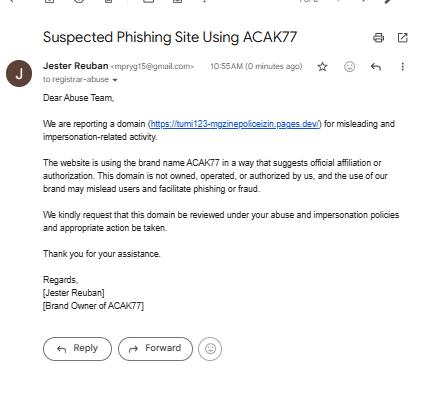
Task: Click the Print all icon
Action: click(x=378, y=38)
